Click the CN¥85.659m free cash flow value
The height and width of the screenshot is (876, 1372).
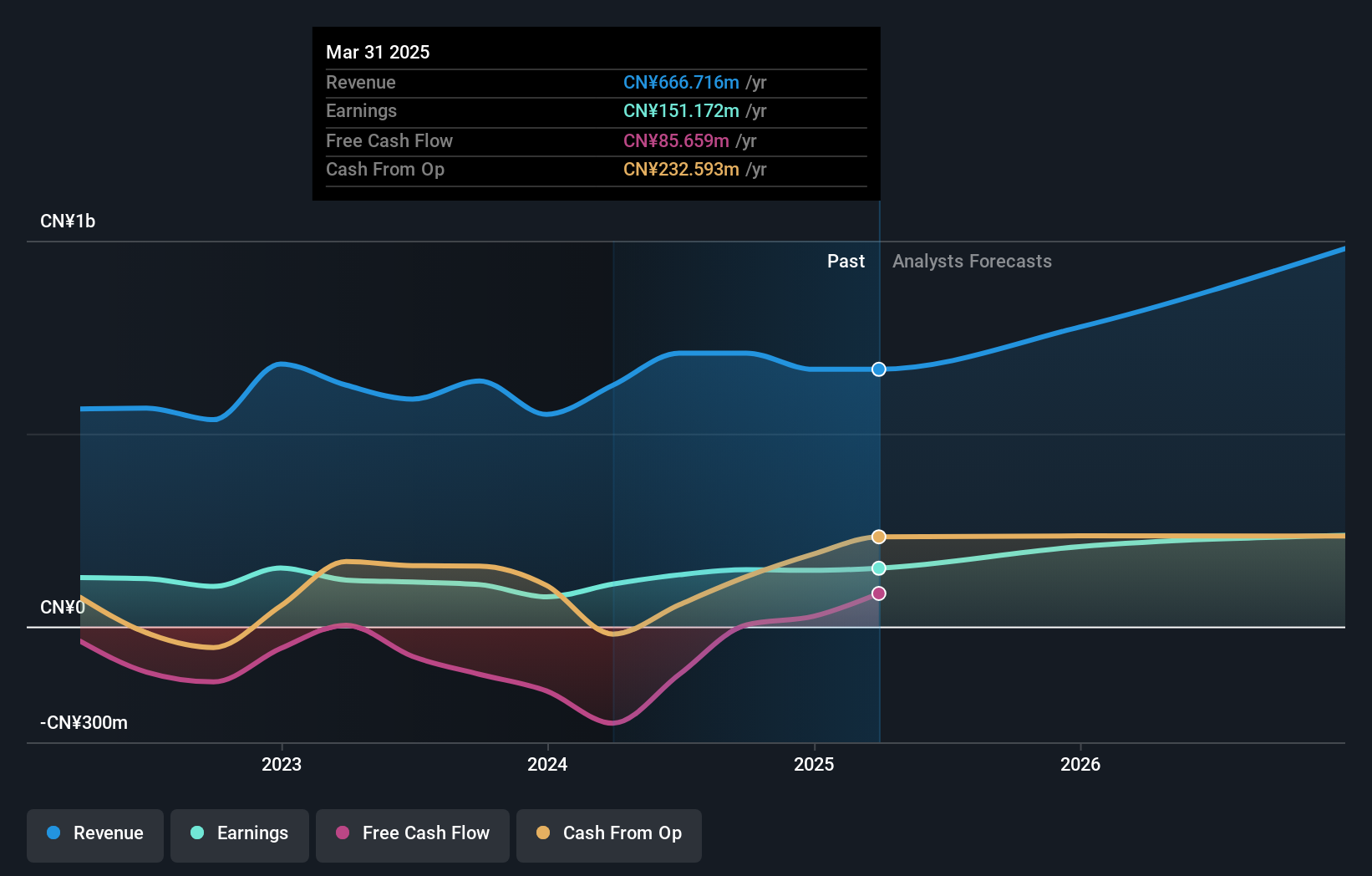click(x=676, y=140)
